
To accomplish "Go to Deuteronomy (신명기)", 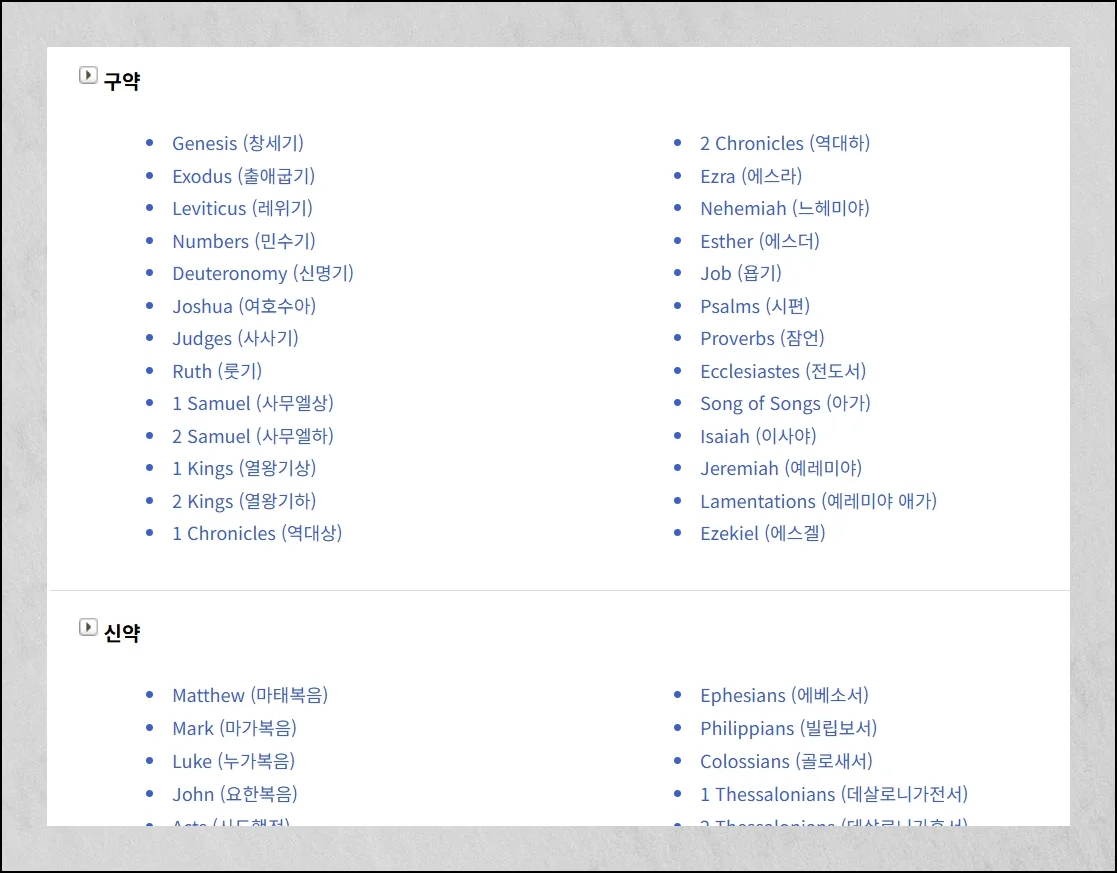I will tap(262, 273).
